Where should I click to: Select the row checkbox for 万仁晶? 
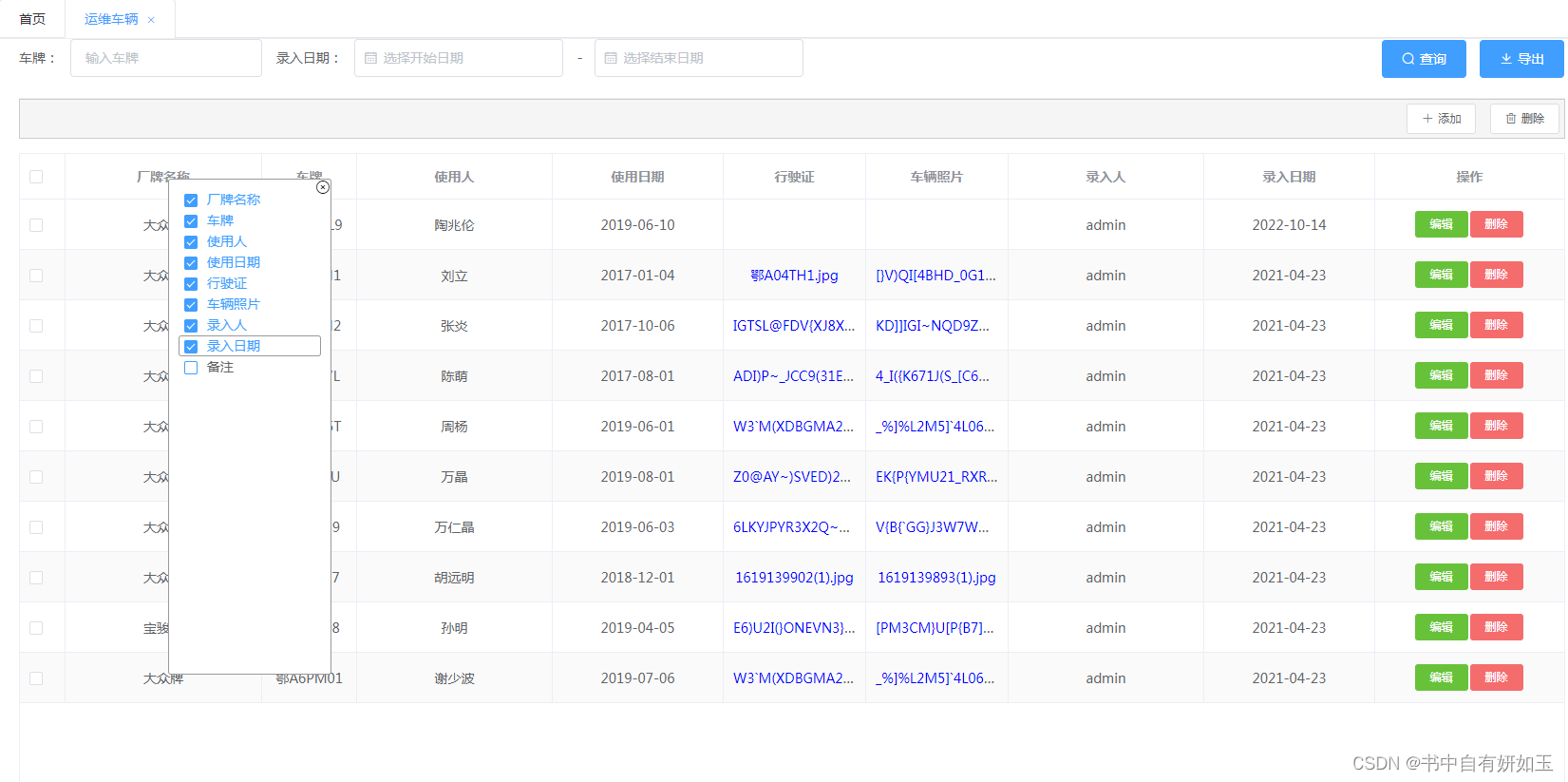point(36,527)
